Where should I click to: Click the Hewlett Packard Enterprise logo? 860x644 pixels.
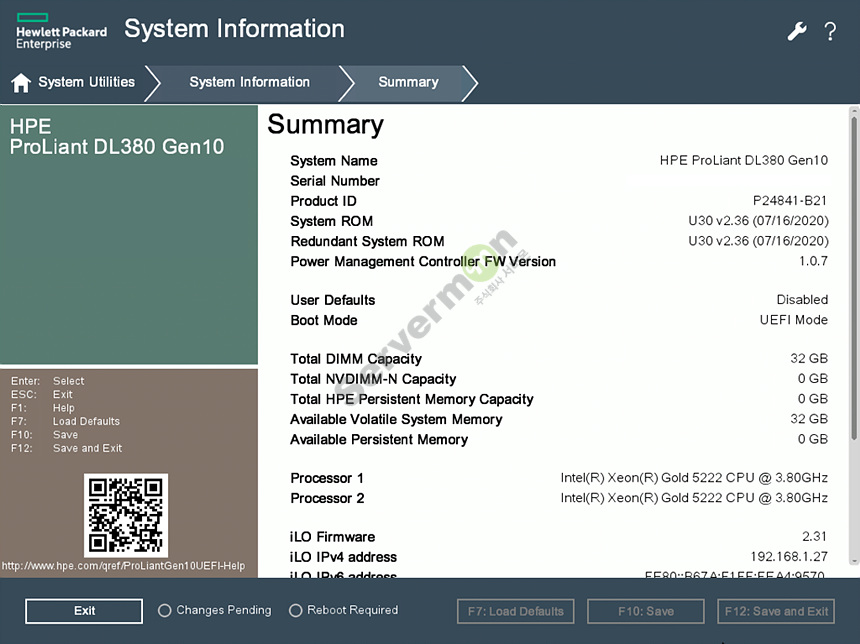tap(61, 32)
